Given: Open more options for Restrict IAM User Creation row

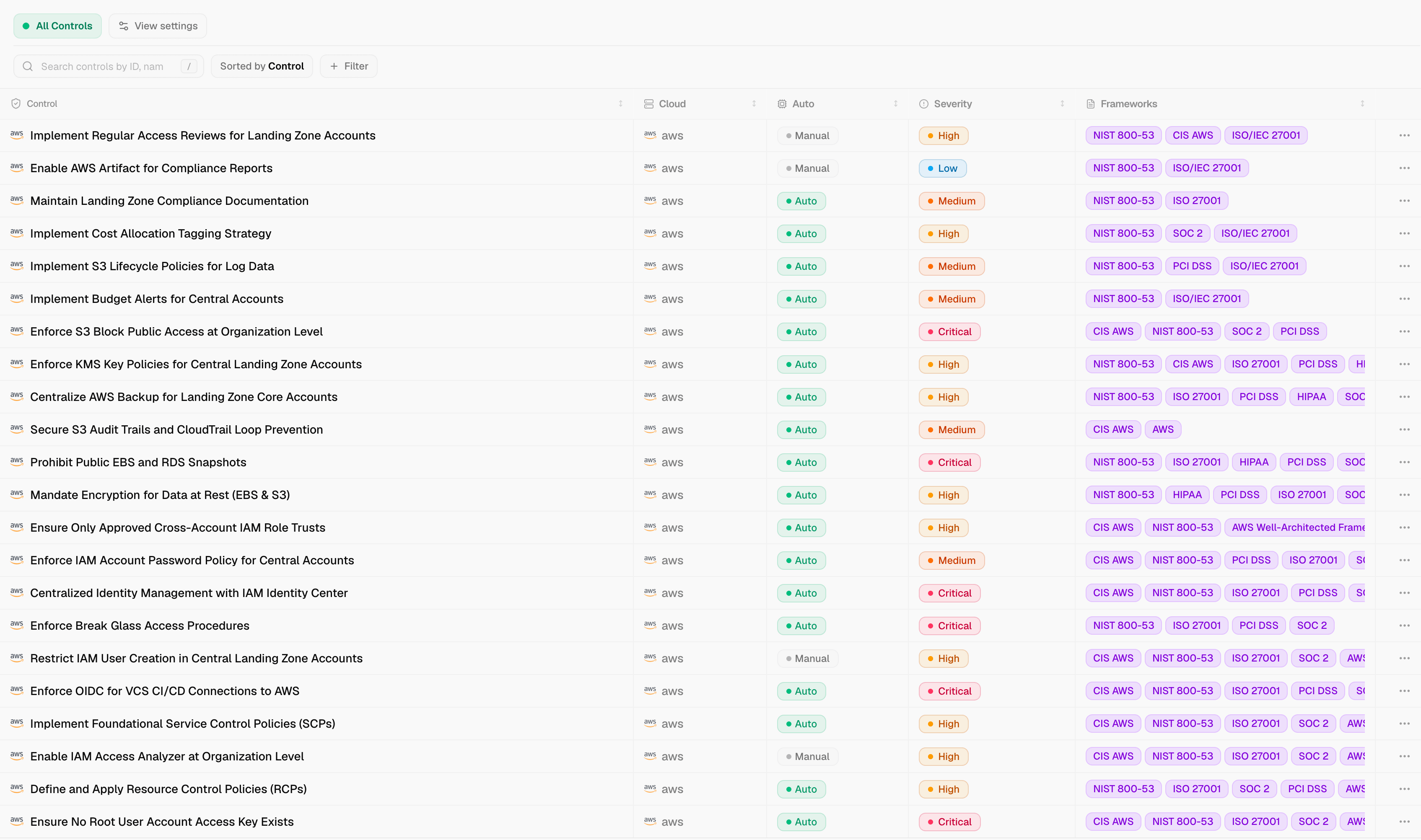Looking at the screenshot, I should coord(1404,658).
